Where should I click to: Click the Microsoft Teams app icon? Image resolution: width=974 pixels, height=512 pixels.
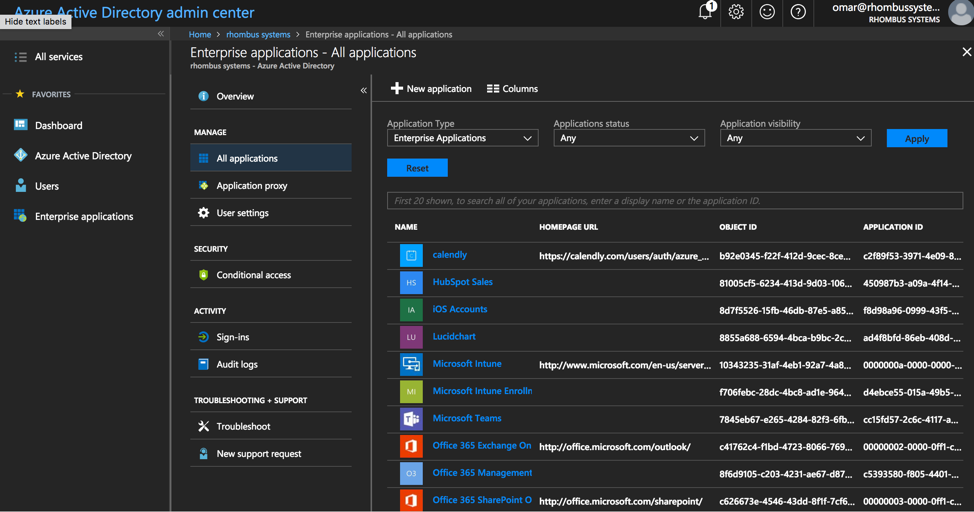click(x=411, y=419)
